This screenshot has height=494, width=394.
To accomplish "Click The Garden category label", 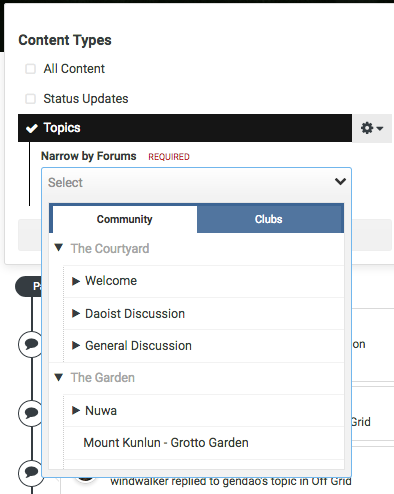I will click(103, 378).
